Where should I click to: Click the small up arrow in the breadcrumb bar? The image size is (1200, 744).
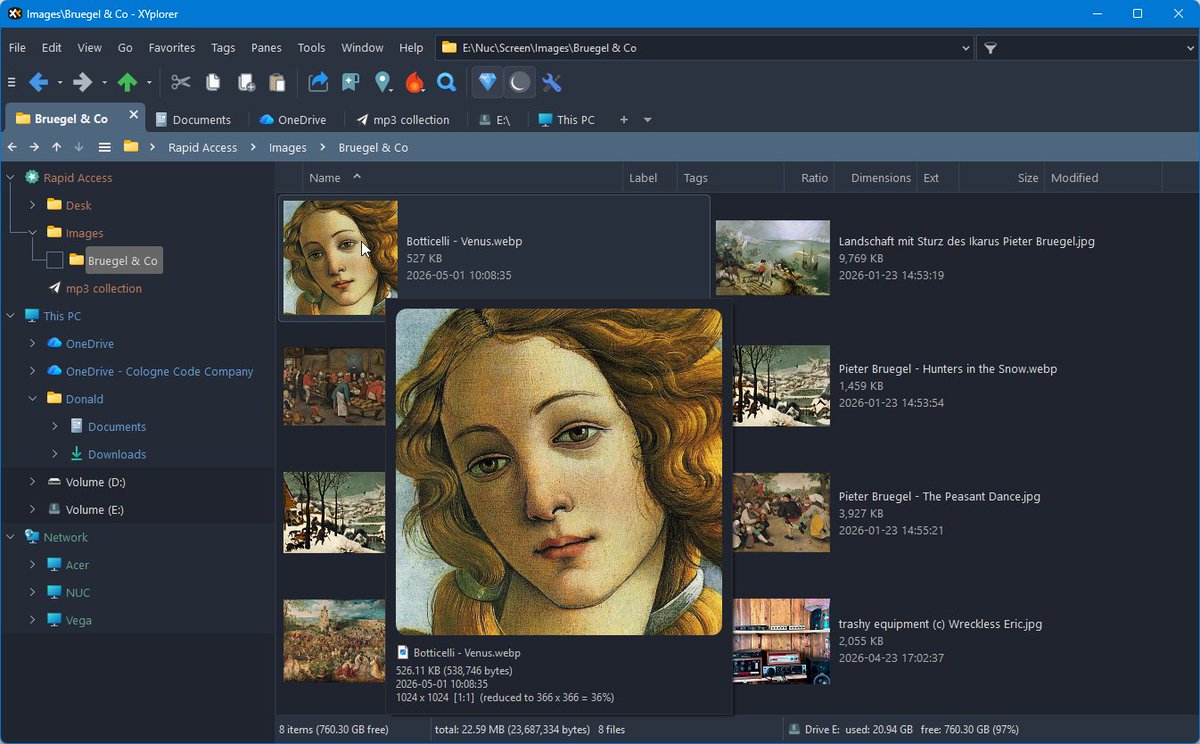(x=56, y=147)
